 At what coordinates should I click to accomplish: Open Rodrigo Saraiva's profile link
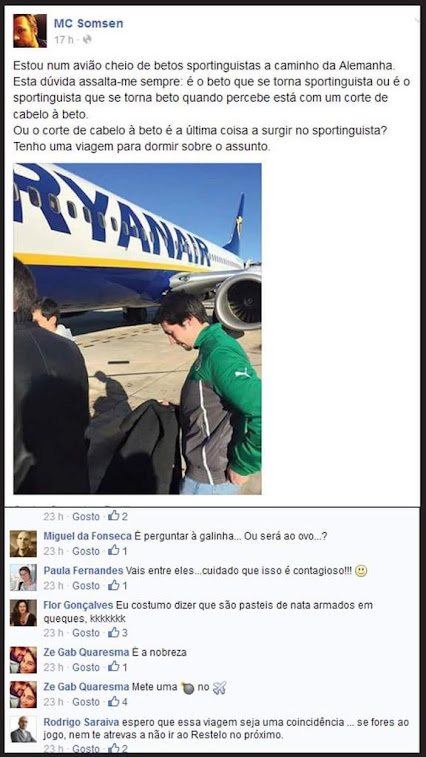(81, 722)
